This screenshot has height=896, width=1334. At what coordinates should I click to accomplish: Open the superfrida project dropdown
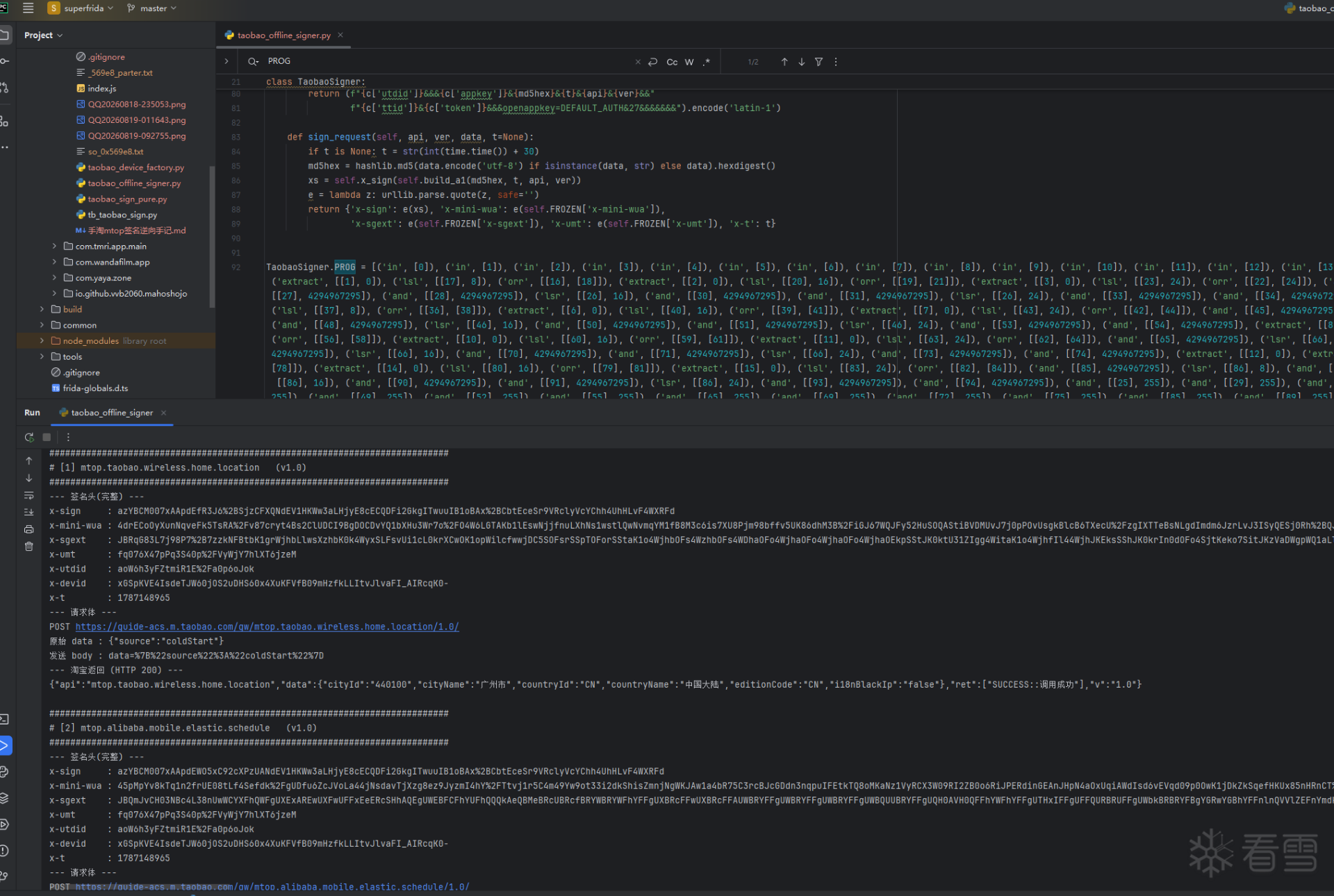pos(81,8)
